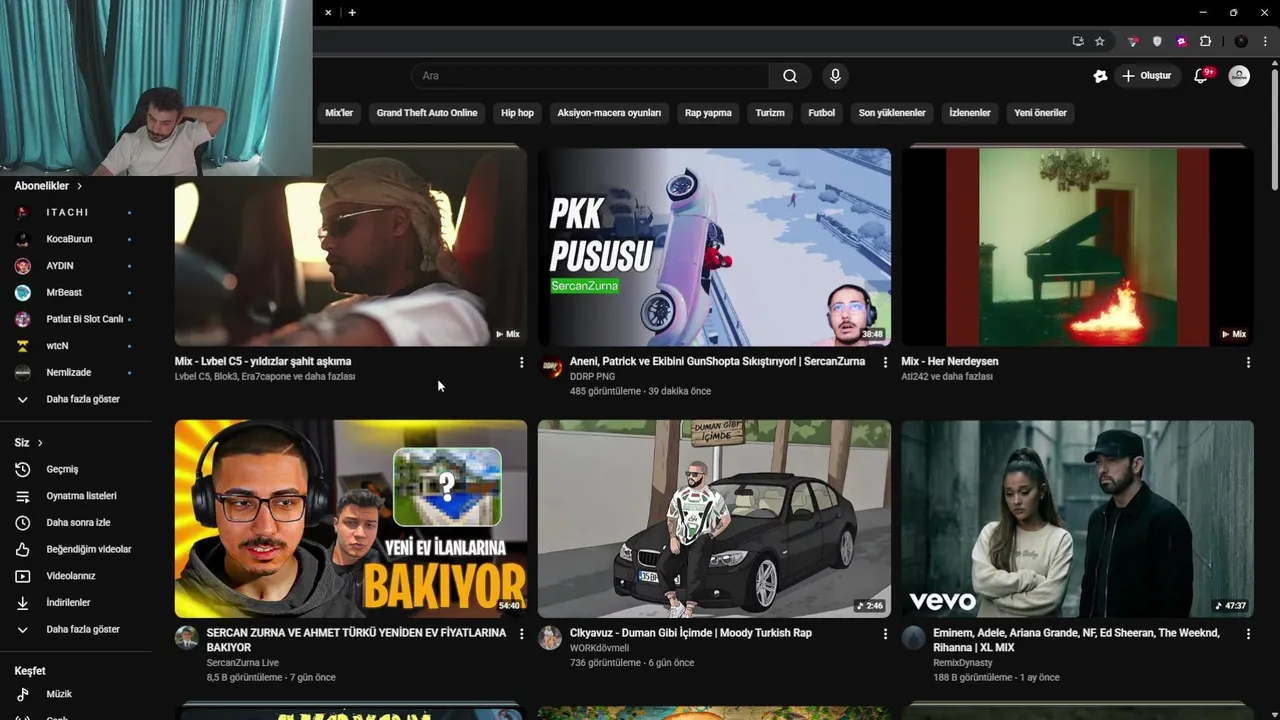Open the Eminem XL Mix vevo thumbnail
Viewport: 1280px width, 720px height.
(x=1077, y=519)
